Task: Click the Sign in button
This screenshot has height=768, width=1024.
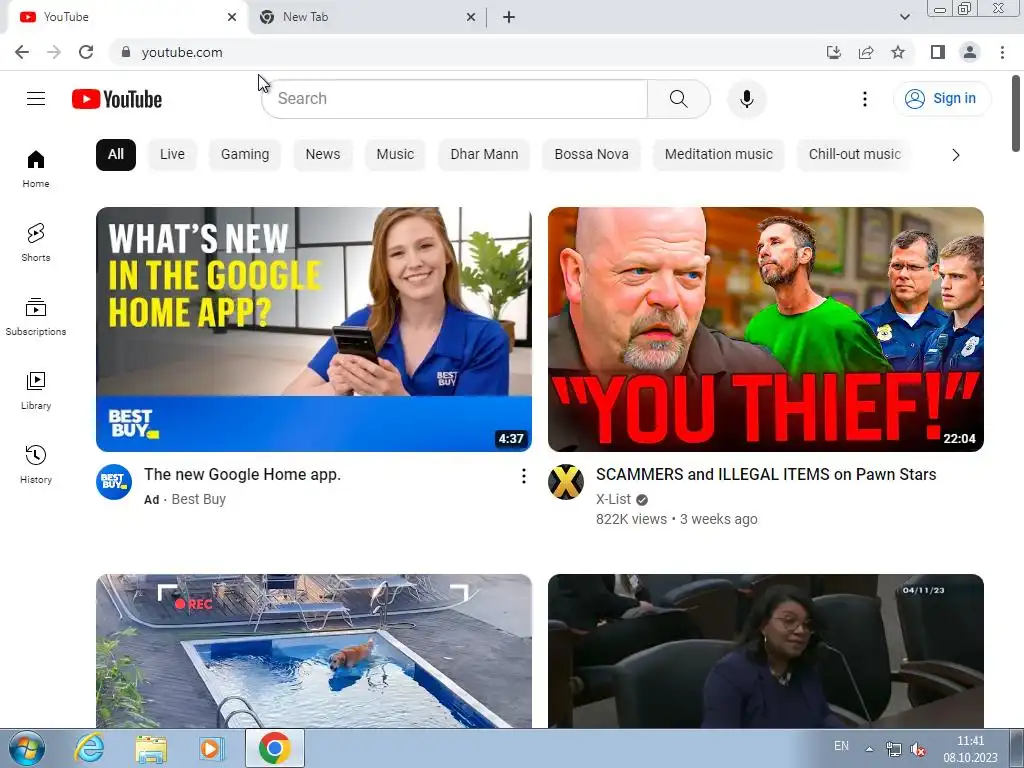Action: pos(941,99)
